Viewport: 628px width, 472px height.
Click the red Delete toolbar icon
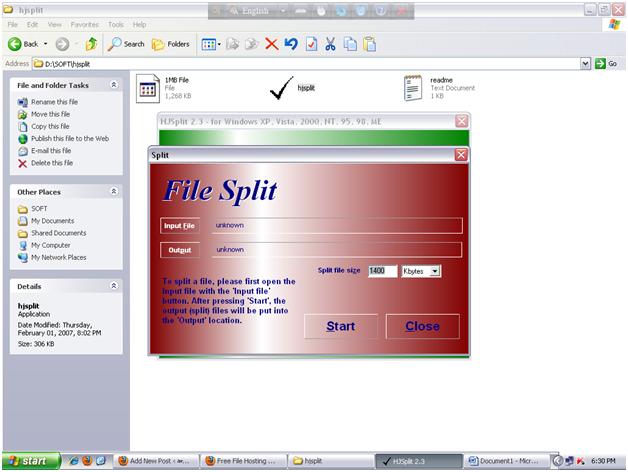pos(272,44)
